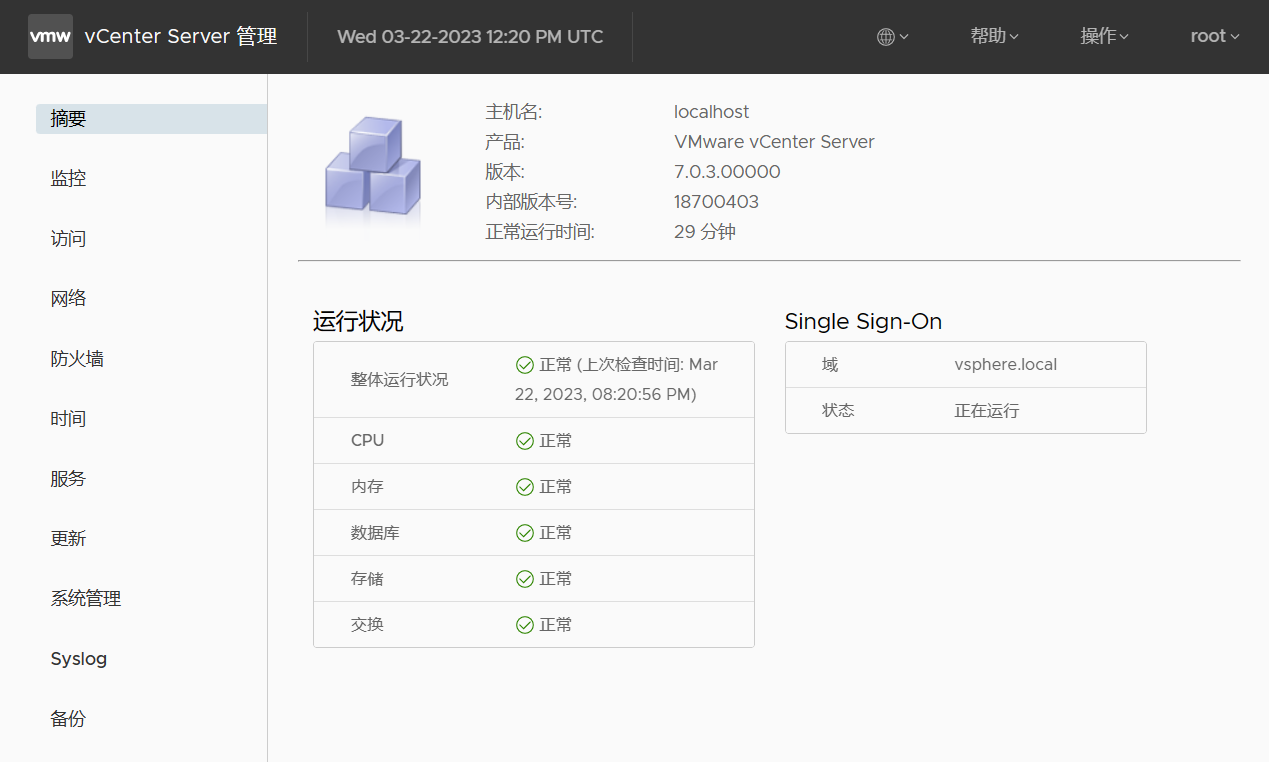This screenshot has width=1269, height=762.
Task: Click the 数据库 row label
Action: pos(375,533)
